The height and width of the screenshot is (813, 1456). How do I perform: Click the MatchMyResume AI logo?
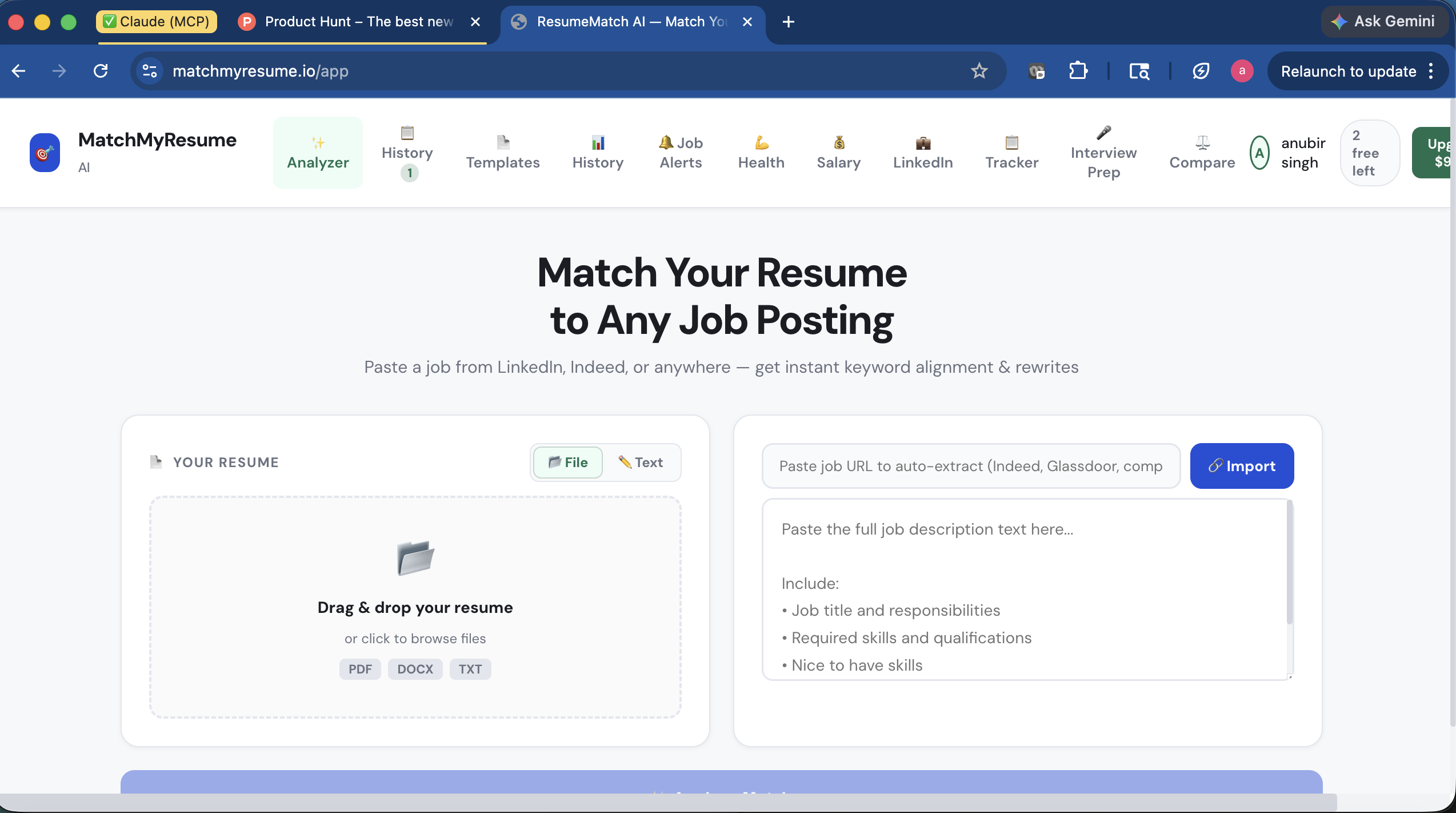click(133, 152)
